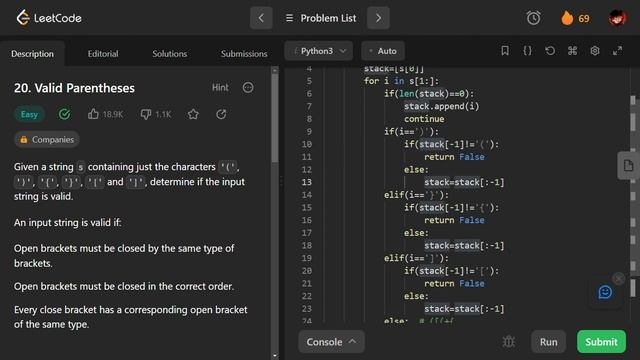Open editor settings gear icon
This screenshot has width=640, height=360.
[595, 51]
